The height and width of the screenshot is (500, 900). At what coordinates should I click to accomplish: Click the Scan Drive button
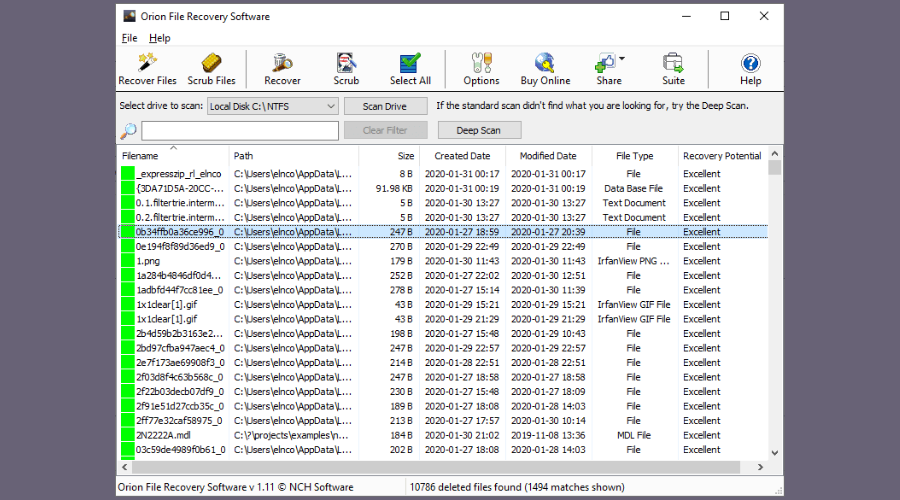coord(385,106)
